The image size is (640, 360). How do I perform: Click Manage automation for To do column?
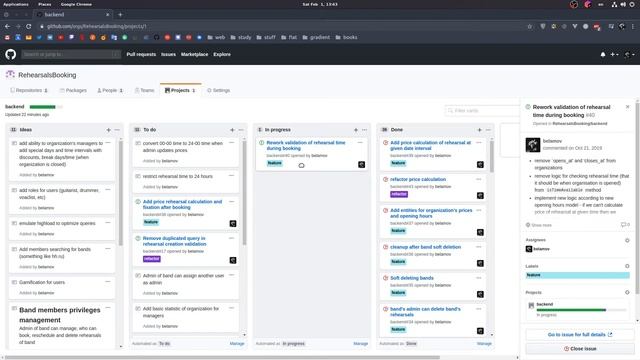(237, 344)
